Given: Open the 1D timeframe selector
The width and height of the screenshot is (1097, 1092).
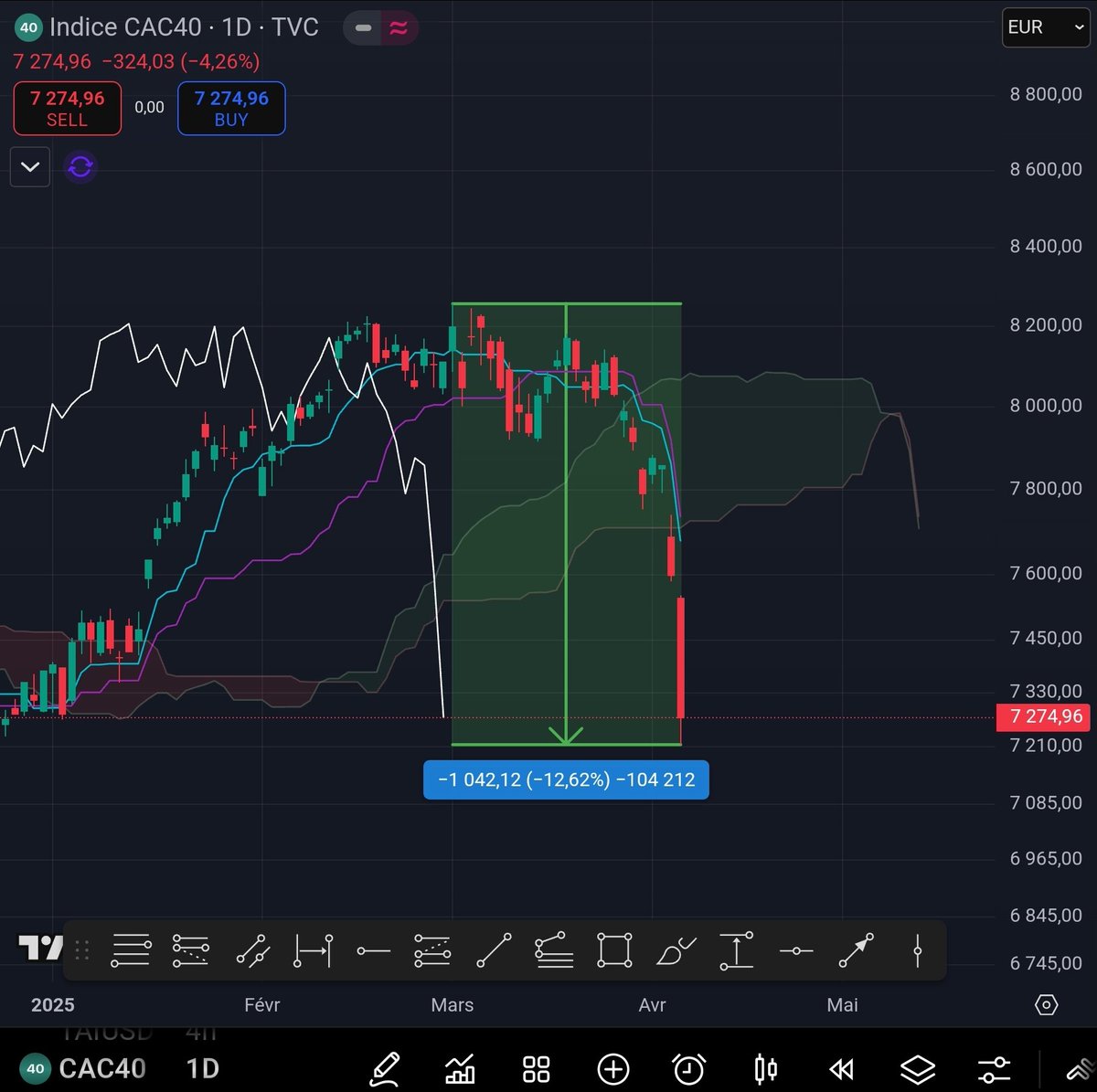Looking at the screenshot, I should [x=201, y=1068].
